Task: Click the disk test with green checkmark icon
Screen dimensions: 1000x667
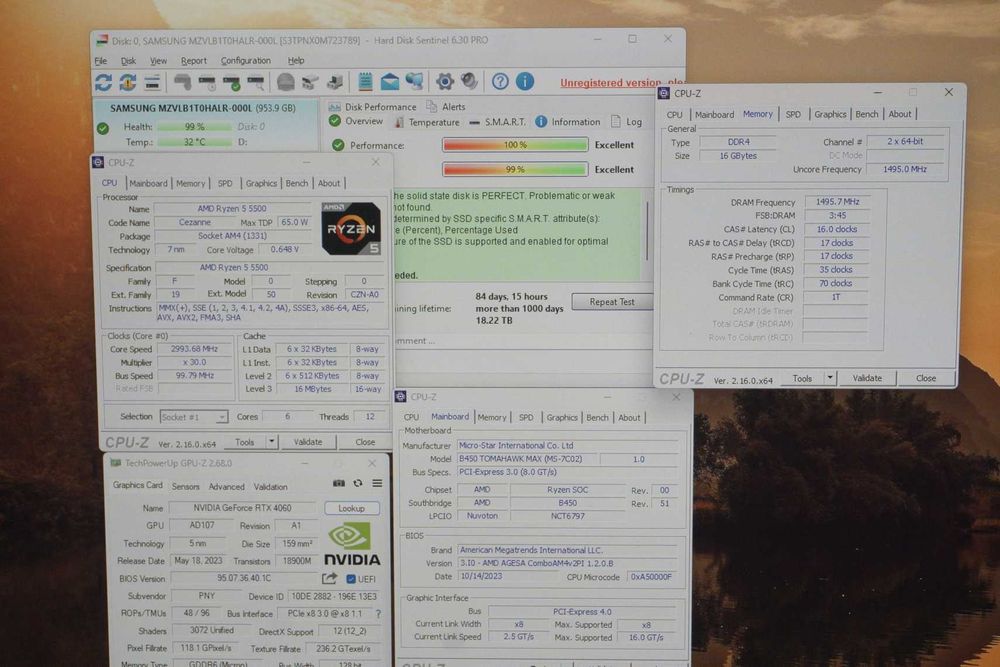Action: point(232,82)
